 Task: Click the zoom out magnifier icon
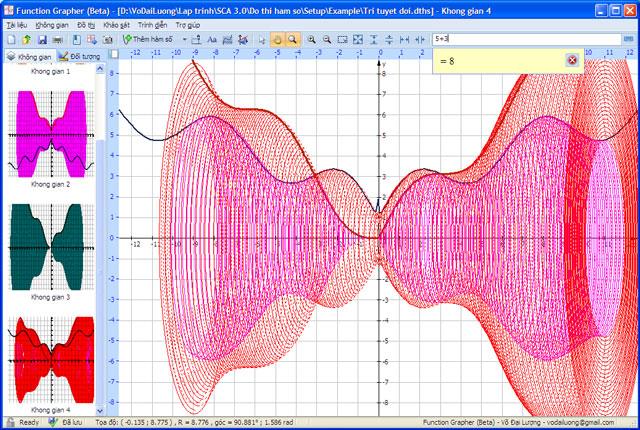tap(327, 39)
